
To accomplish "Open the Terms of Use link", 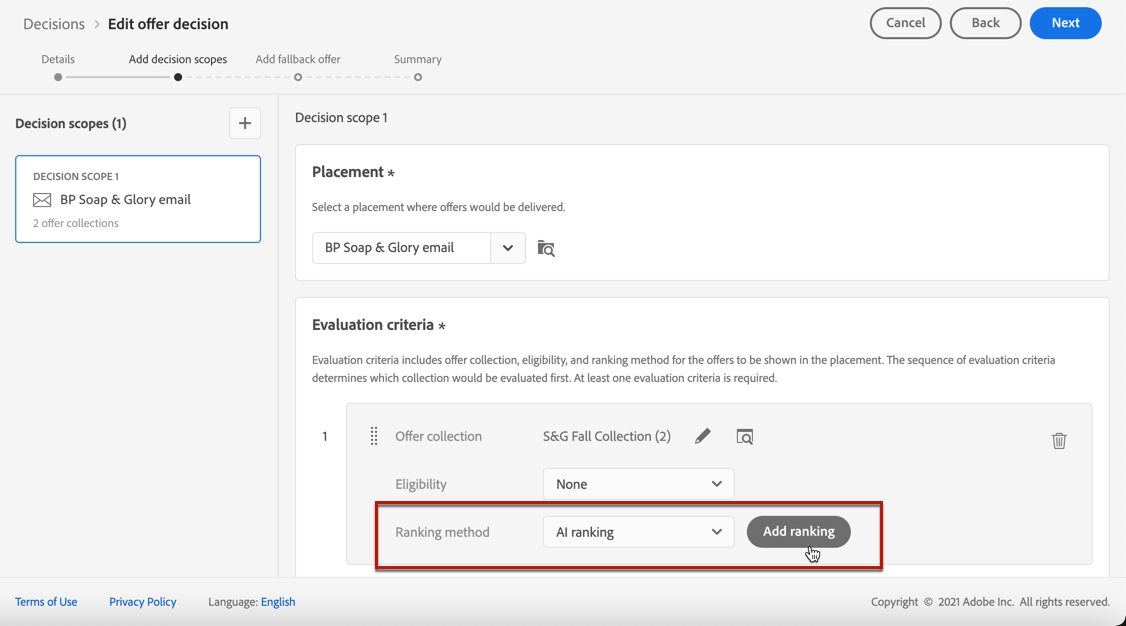I will click(46, 602).
